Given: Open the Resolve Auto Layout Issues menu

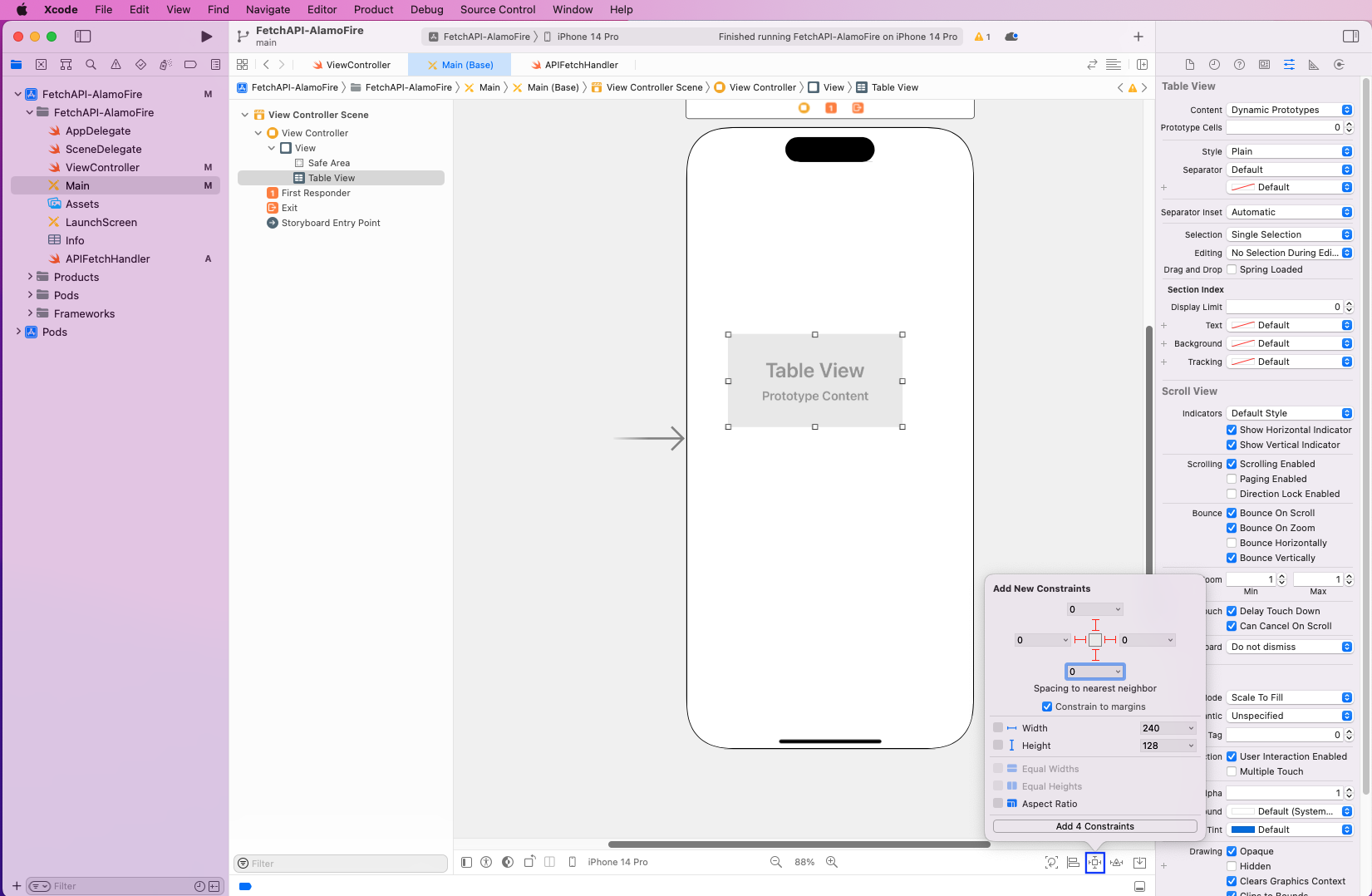Looking at the screenshot, I should pos(1117,862).
